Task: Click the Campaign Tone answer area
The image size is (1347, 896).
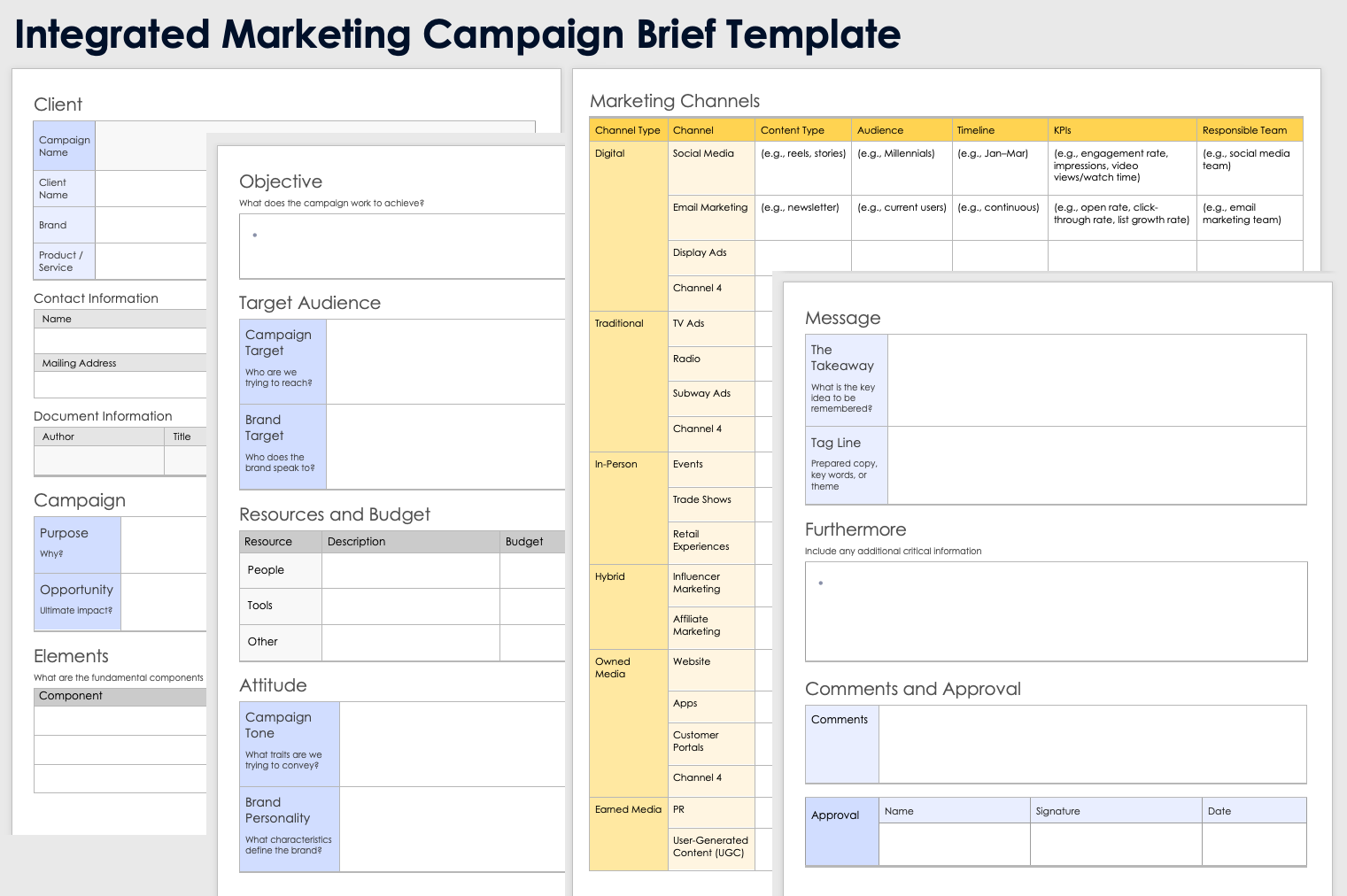Action: pos(452,744)
